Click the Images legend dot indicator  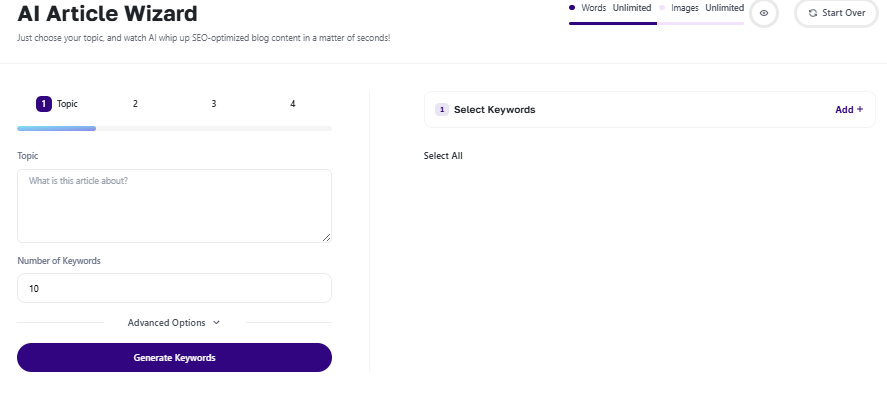[662, 8]
